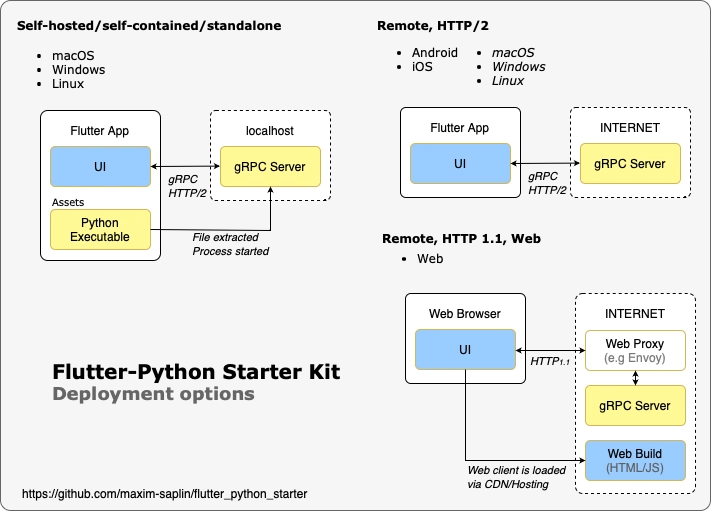Select the "iOS" bullet item
The height and width of the screenshot is (521, 721).
pyautogui.click(x=422, y=67)
